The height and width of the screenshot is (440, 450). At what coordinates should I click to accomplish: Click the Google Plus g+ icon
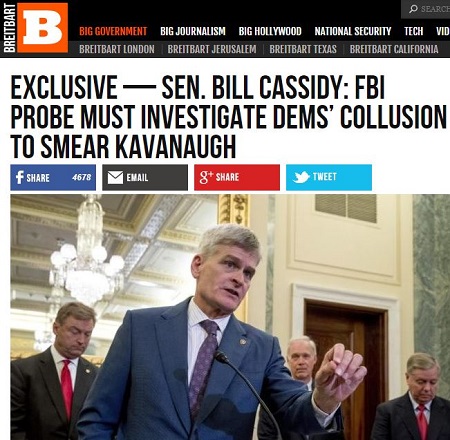coord(206,177)
